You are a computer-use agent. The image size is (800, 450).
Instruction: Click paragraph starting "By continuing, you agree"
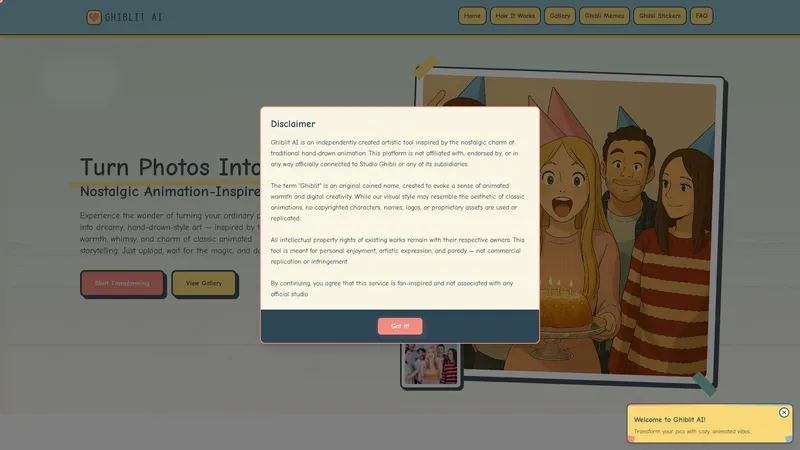[392, 288]
